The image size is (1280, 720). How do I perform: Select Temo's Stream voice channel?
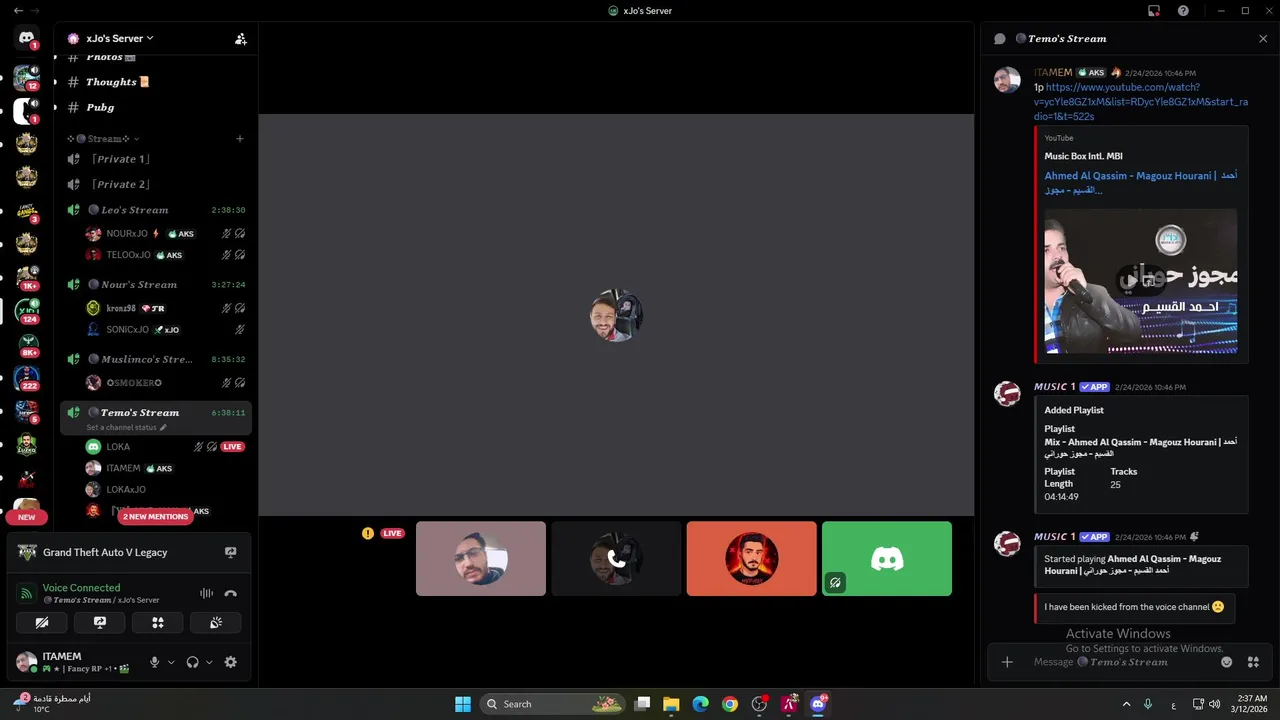[x=140, y=412]
